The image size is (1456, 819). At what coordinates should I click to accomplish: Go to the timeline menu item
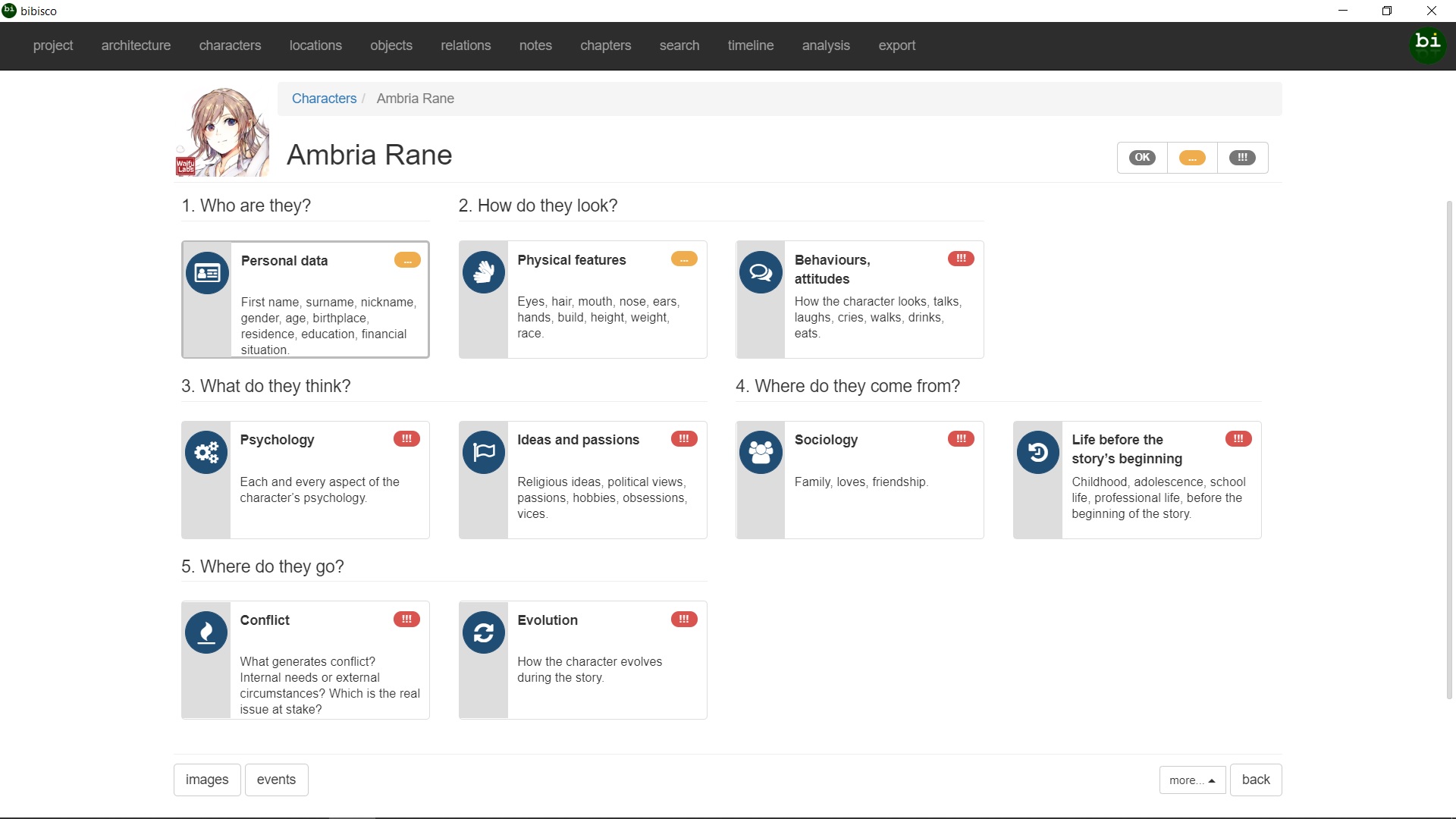point(750,45)
